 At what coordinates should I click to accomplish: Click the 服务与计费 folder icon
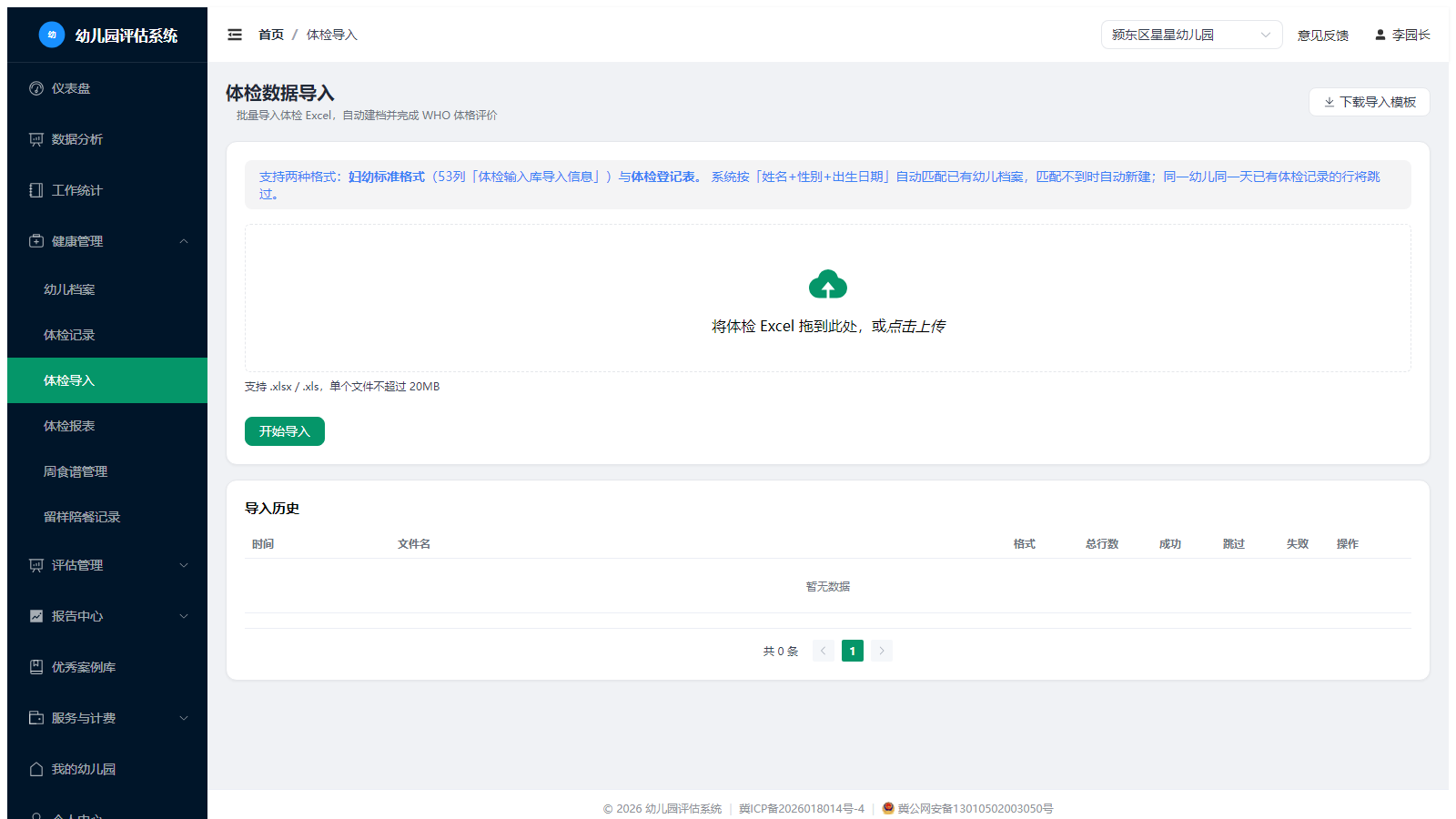click(36, 718)
